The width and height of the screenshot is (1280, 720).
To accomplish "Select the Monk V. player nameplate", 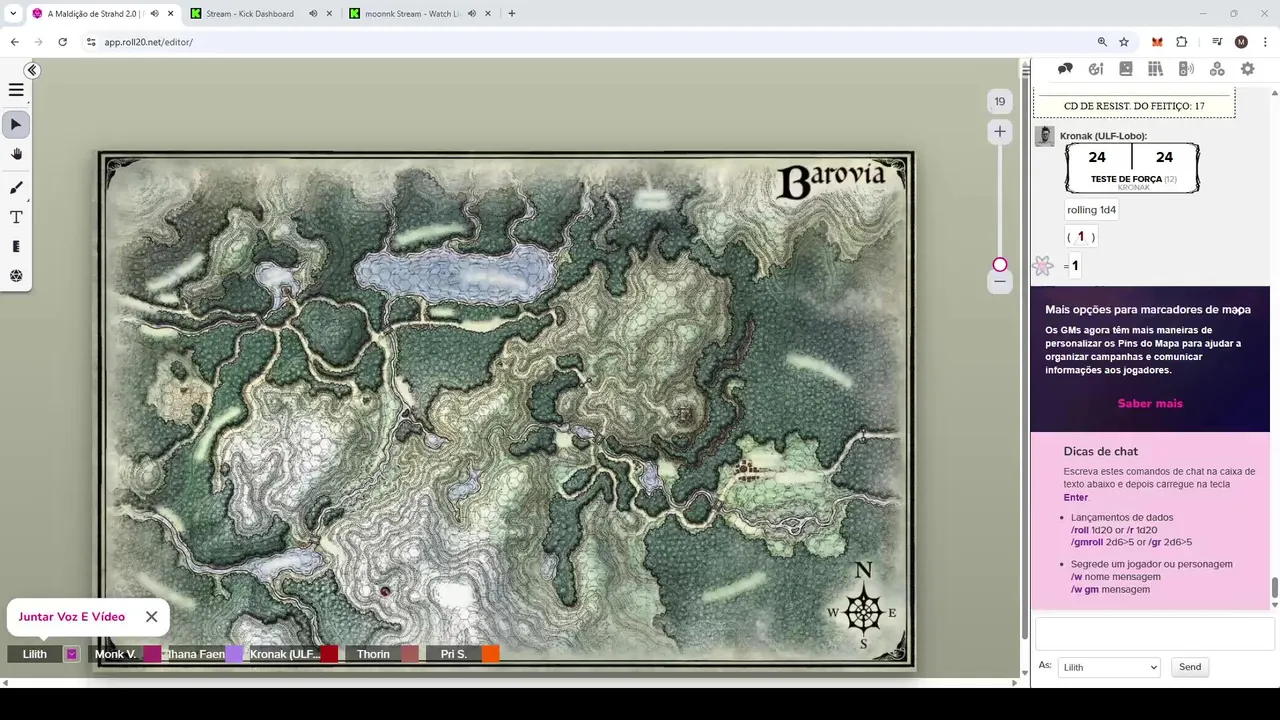I will [x=116, y=654].
